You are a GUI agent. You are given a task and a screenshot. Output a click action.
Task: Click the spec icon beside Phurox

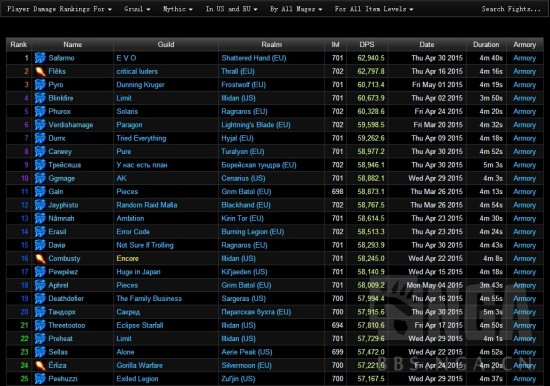pyautogui.click(x=40, y=111)
